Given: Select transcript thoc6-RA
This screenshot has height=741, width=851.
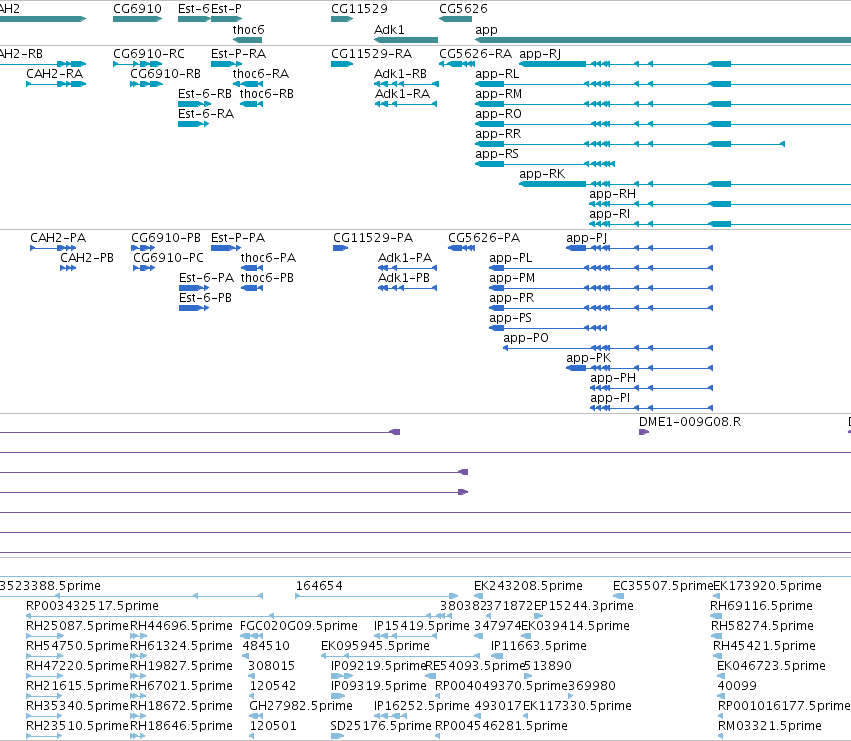Looking at the screenshot, I should coord(261,74).
